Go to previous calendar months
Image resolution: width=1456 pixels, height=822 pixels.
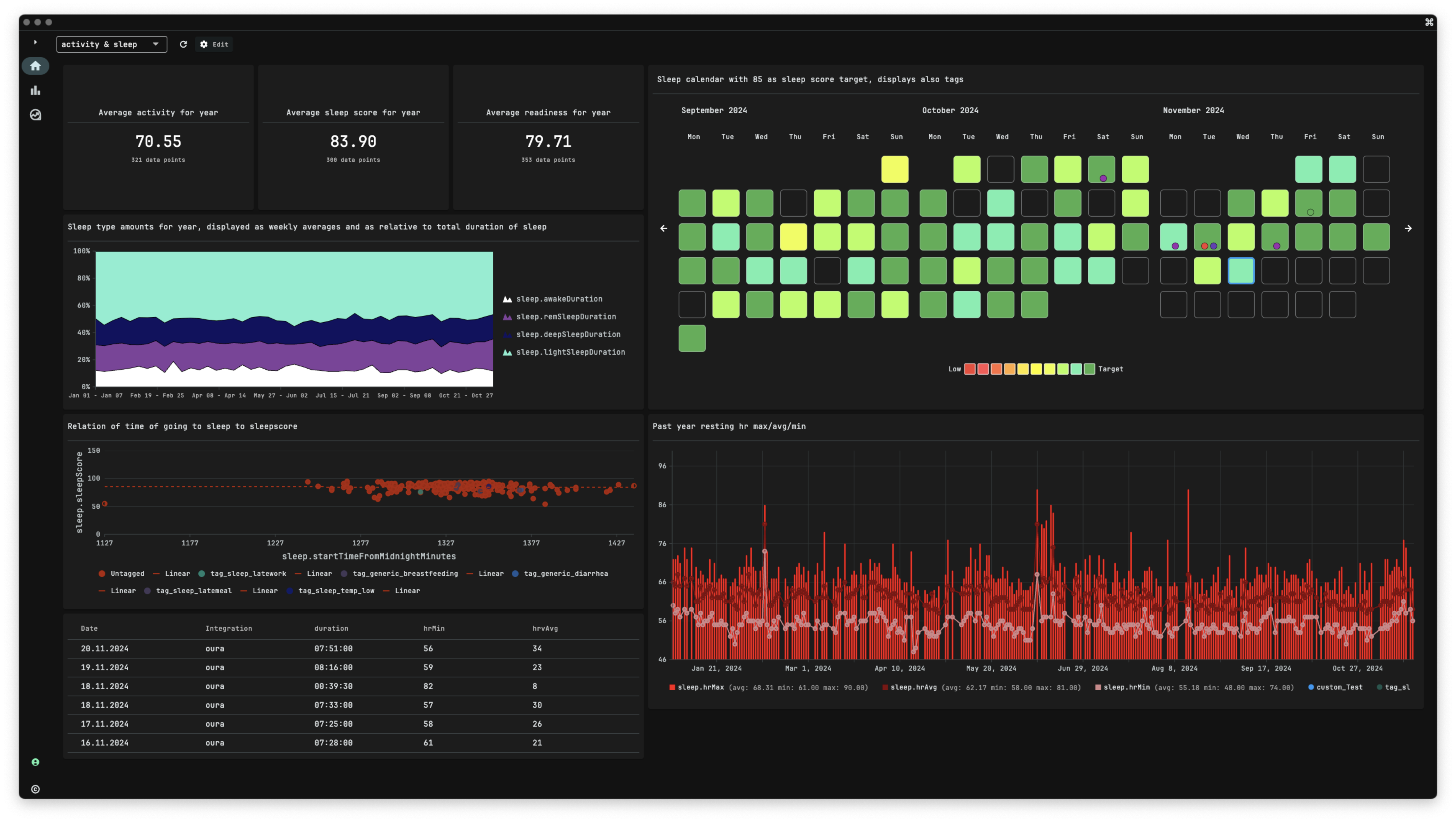pos(663,228)
